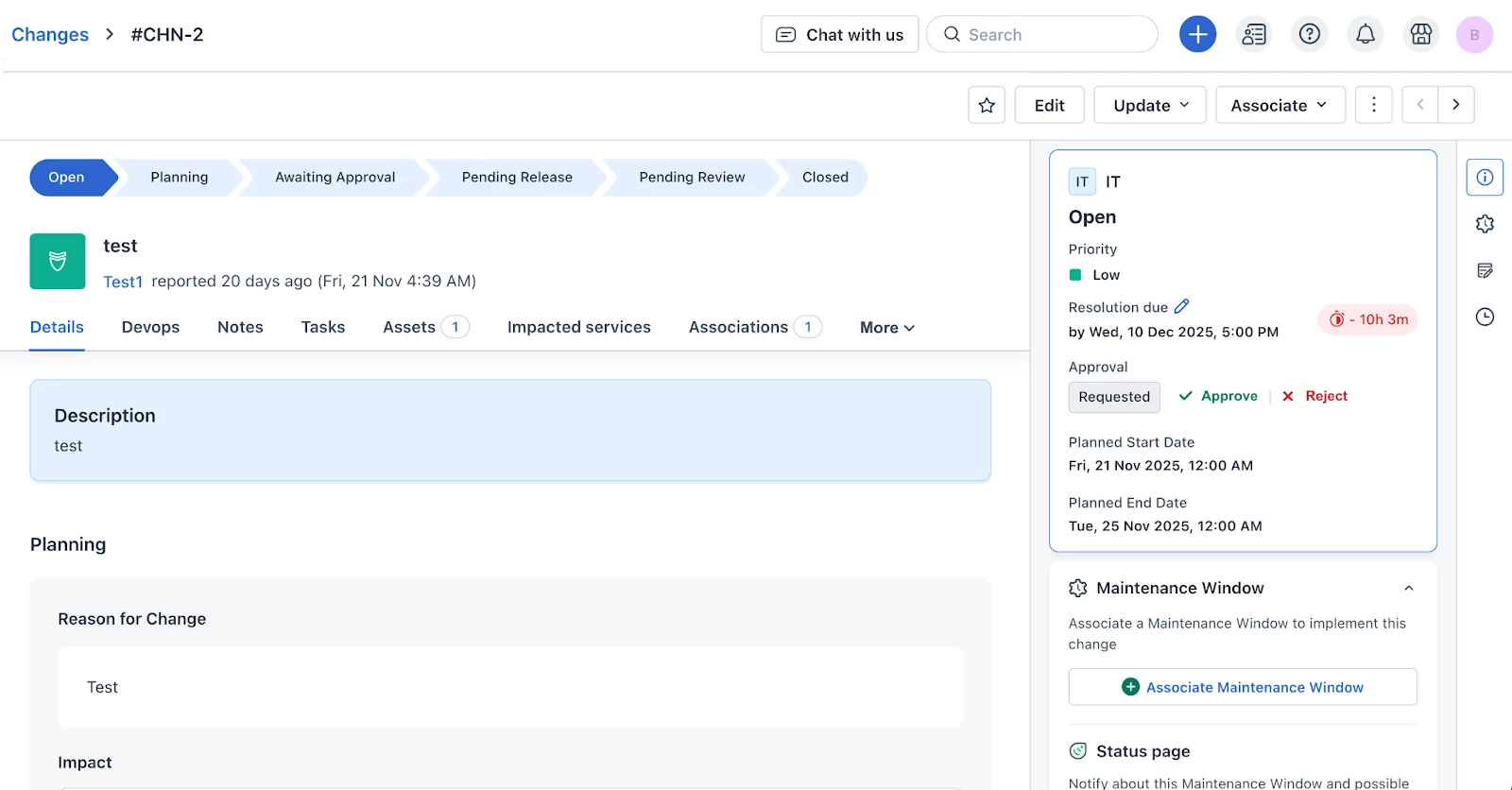Open the apps puzzle icon in right sidebar
The width and height of the screenshot is (1512, 790).
pos(1485,224)
